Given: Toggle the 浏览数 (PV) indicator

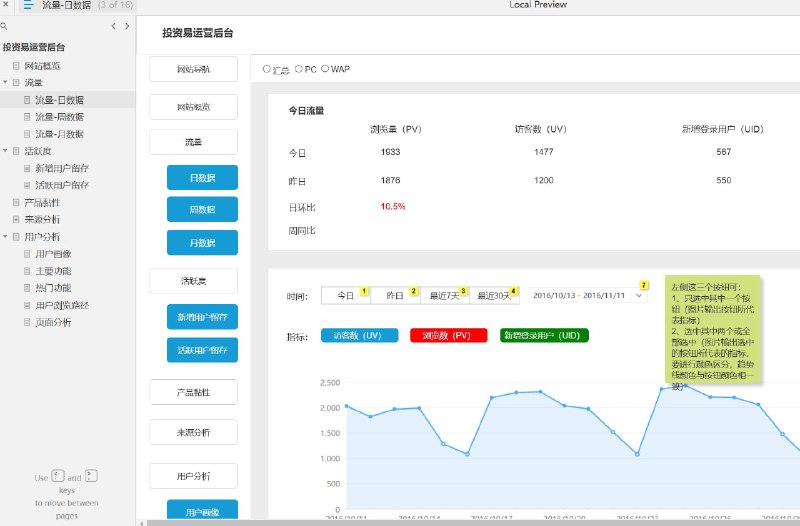Looking at the screenshot, I should click(448, 335).
